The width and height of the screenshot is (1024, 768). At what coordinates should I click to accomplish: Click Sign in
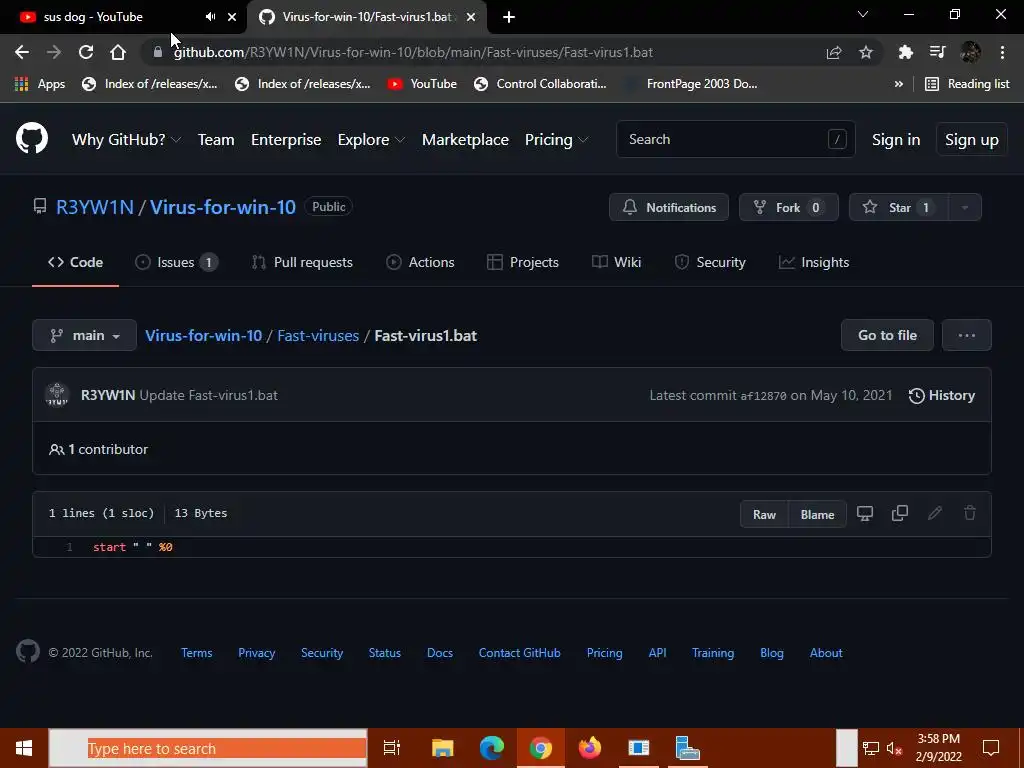(x=896, y=140)
